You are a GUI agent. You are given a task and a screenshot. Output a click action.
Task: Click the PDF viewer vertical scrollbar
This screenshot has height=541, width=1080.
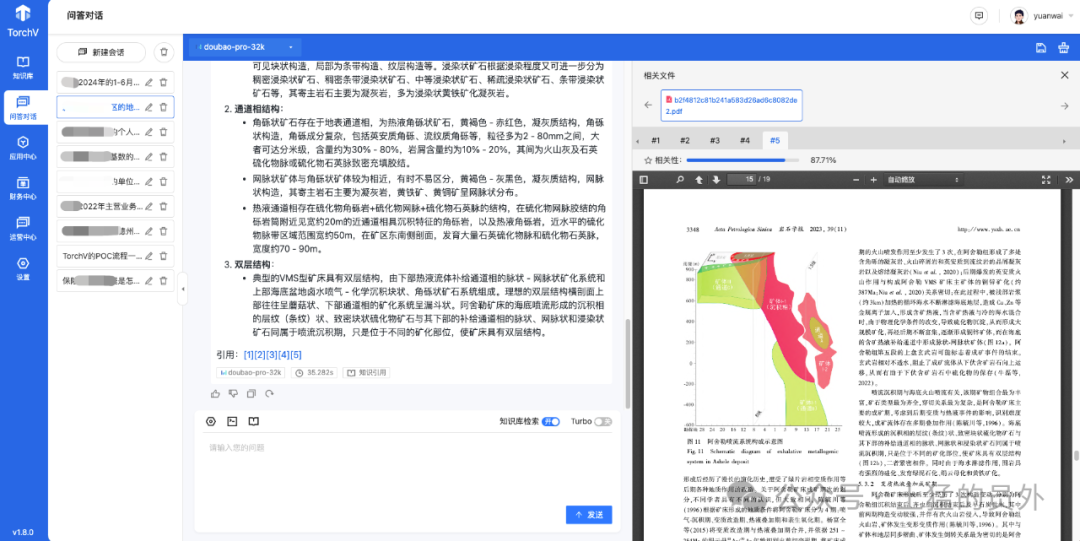pos(1075,456)
